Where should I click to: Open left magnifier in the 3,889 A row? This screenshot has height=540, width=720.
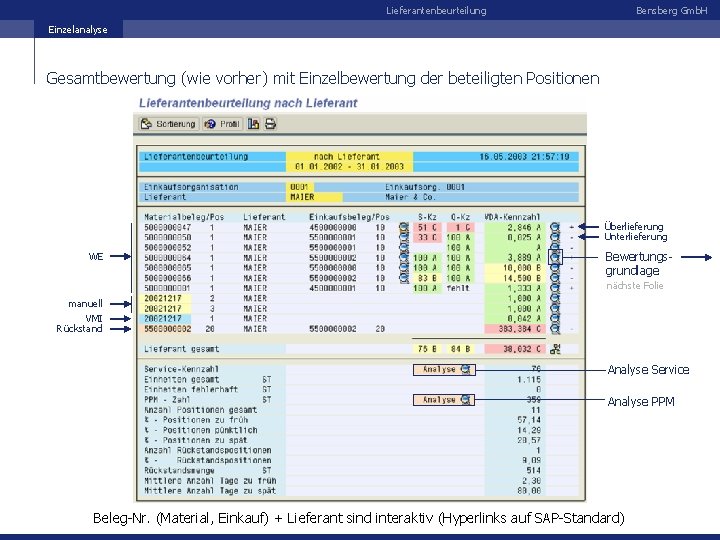click(404, 258)
